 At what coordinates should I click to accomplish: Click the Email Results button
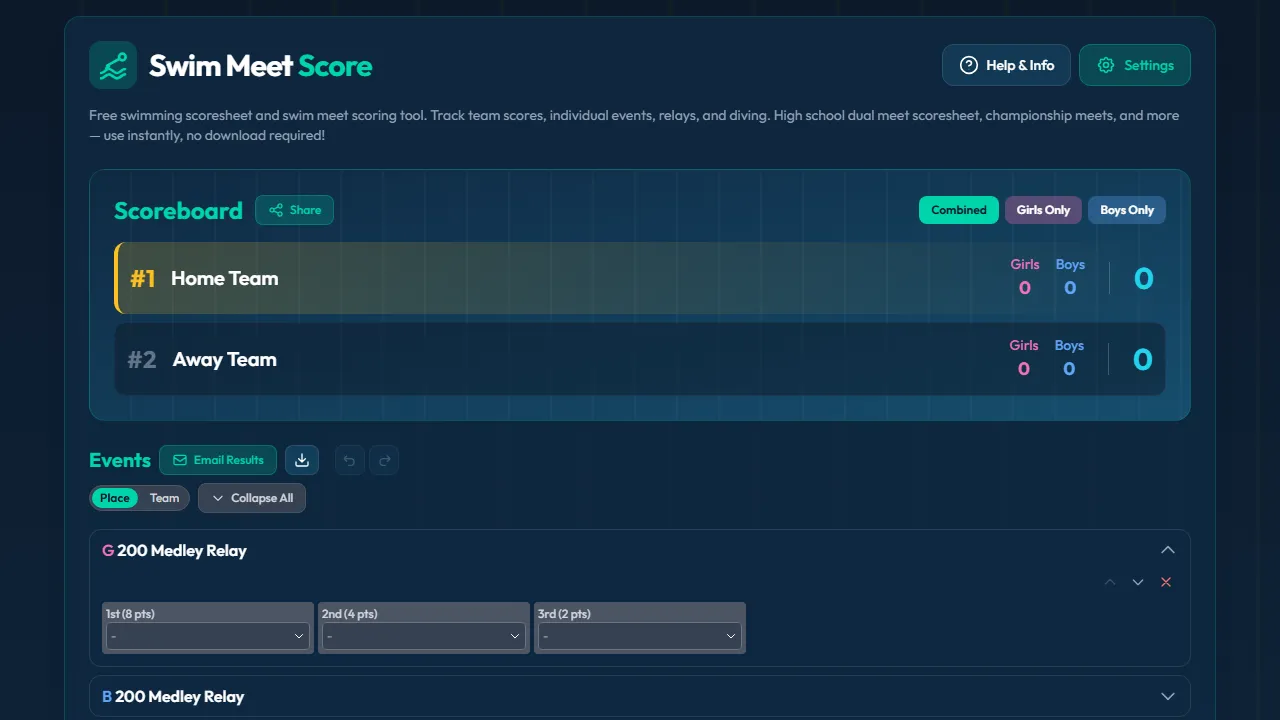pyautogui.click(x=218, y=460)
